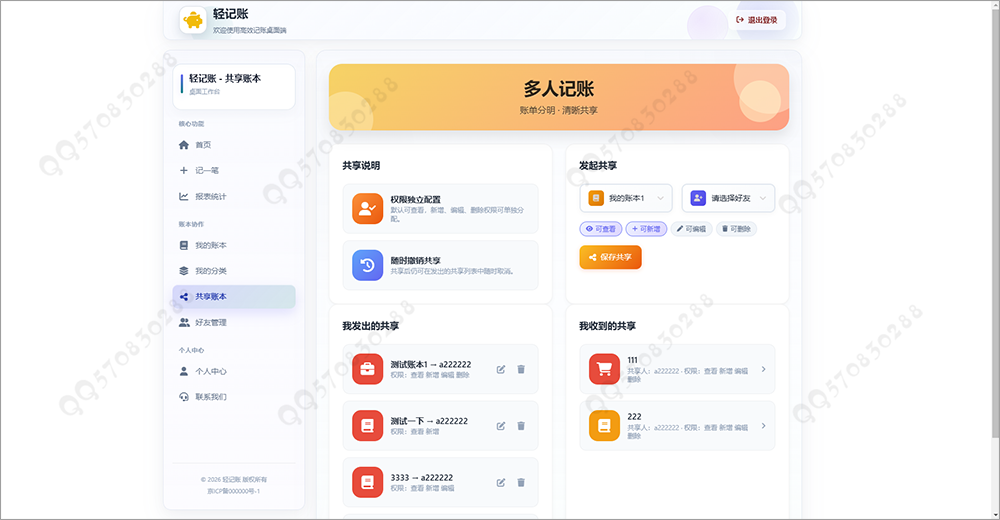Click the shopping cart icon of 111

(x=604, y=369)
